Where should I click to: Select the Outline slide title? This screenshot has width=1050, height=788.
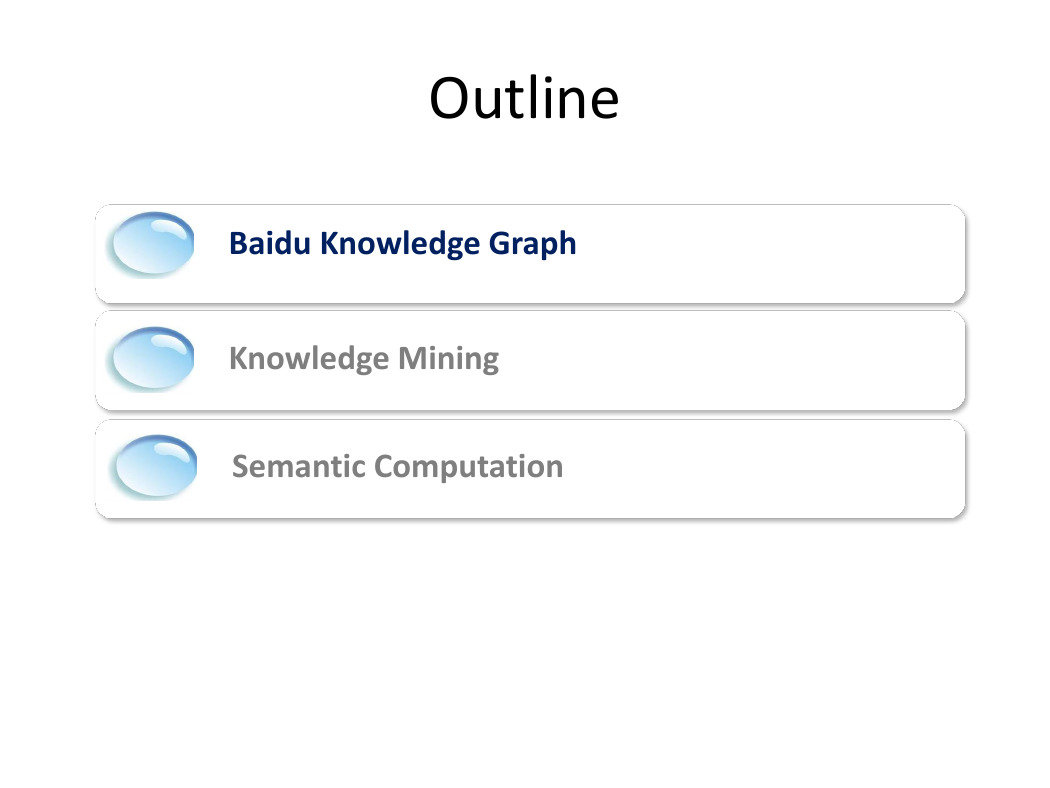[524, 98]
